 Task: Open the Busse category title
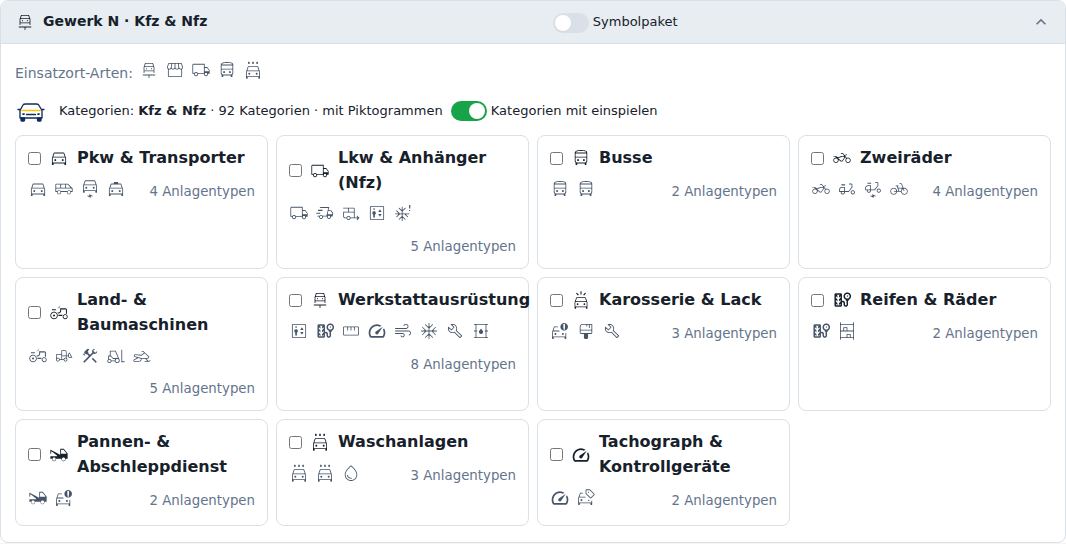(x=625, y=158)
